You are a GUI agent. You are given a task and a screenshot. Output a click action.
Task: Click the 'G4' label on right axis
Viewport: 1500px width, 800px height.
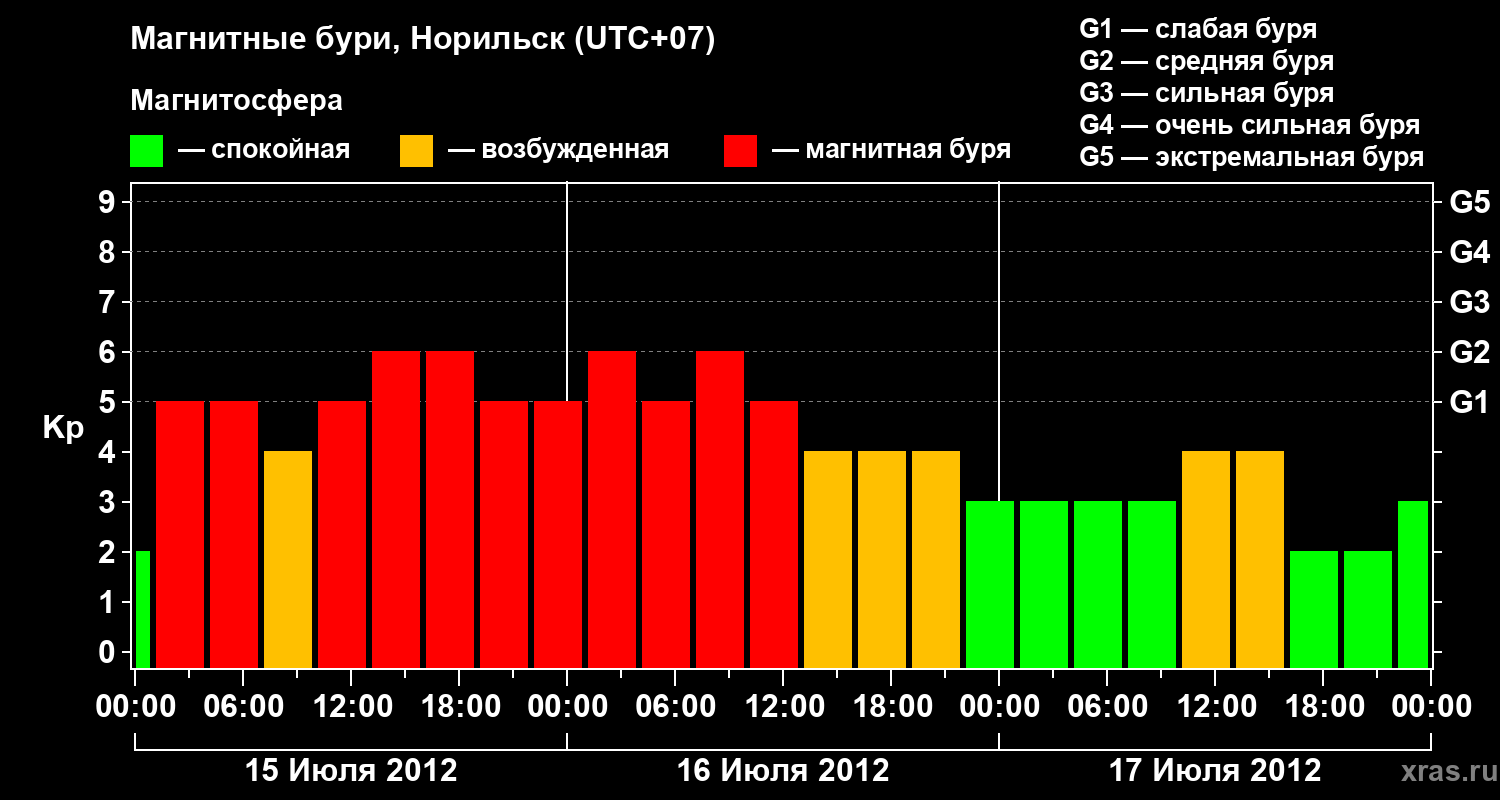coord(1469,252)
